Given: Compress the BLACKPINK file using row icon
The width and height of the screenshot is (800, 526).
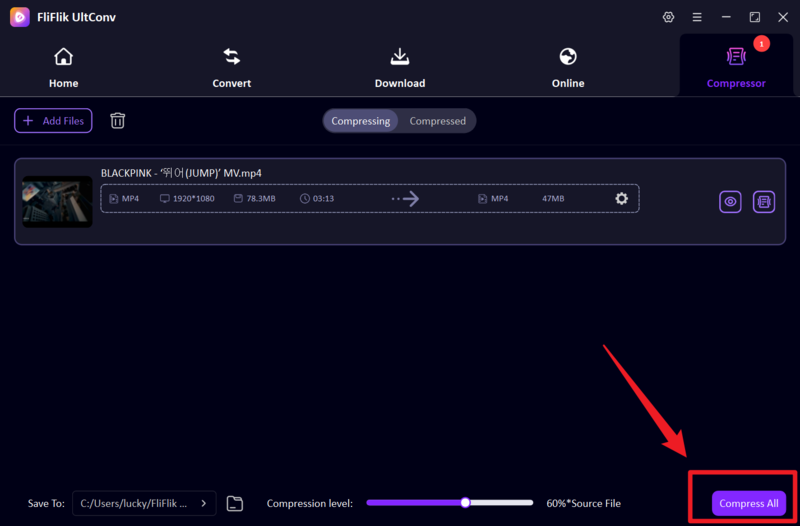Looking at the screenshot, I should click(x=764, y=202).
